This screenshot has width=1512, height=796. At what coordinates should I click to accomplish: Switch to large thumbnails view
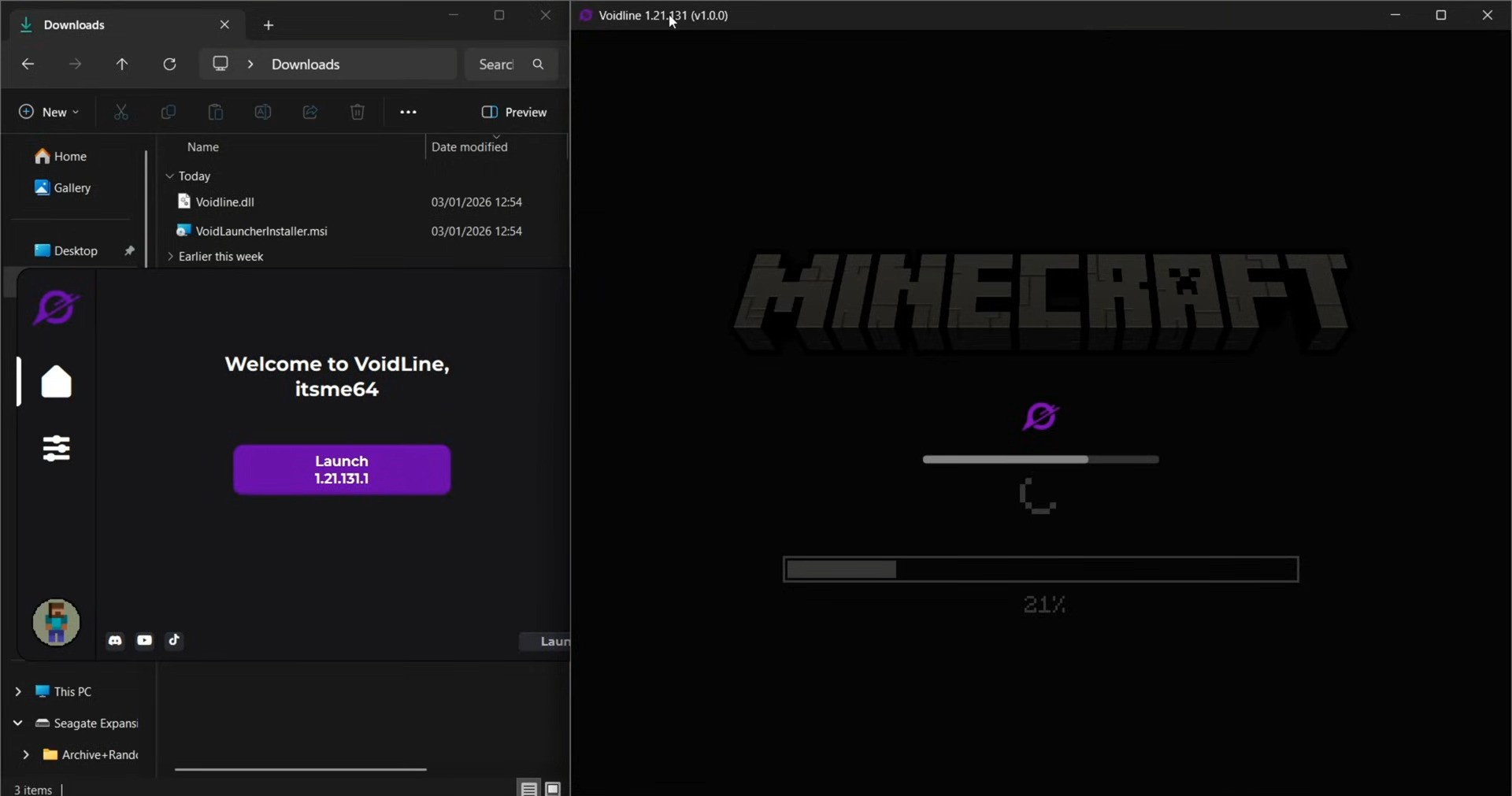click(554, 788)
